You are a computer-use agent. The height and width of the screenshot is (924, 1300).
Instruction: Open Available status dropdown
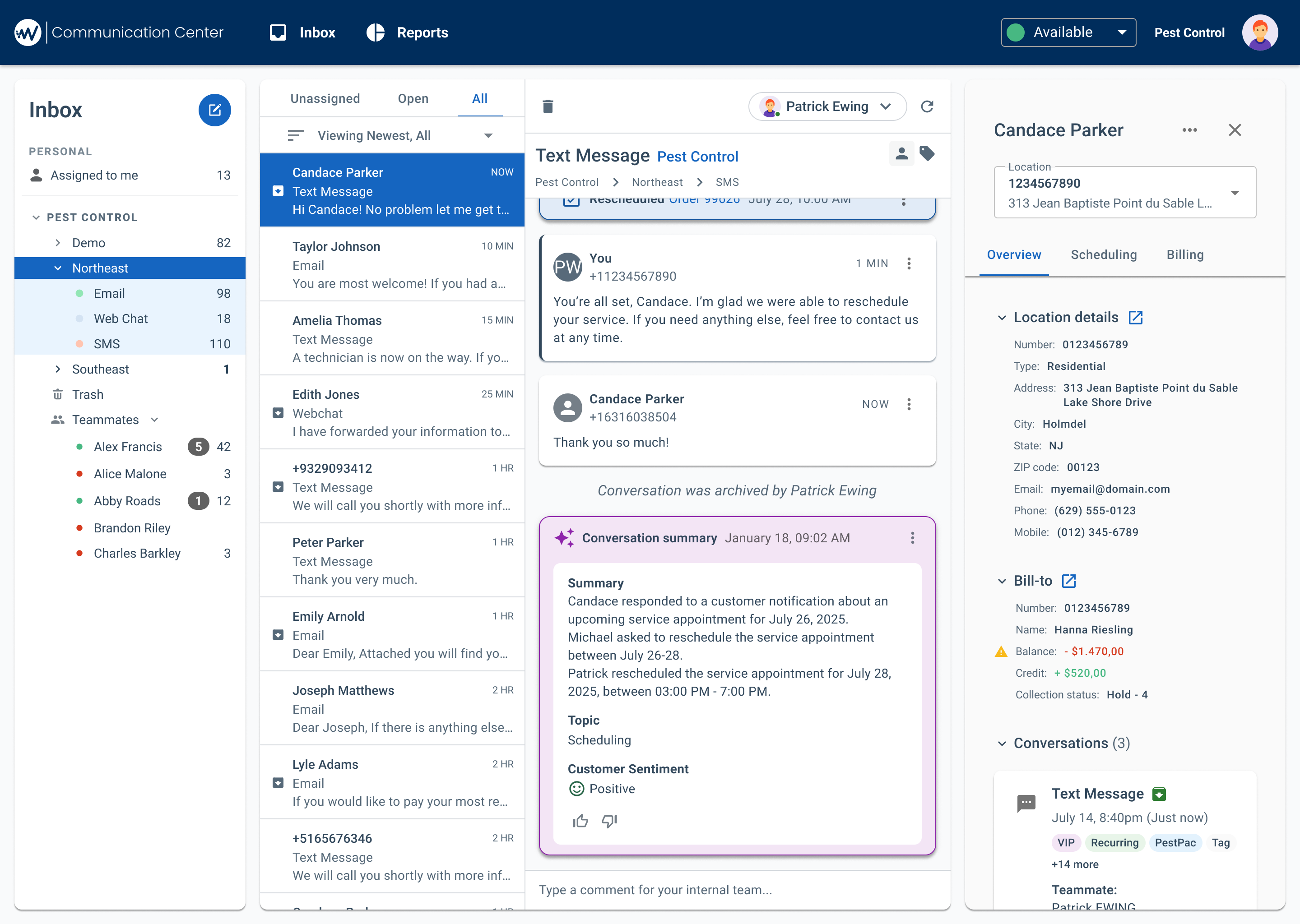click(1068, 32)
